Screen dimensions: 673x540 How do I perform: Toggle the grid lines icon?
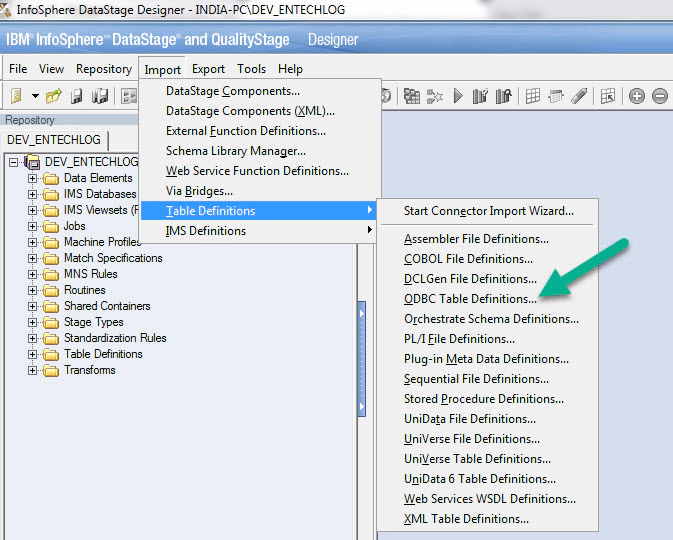click(x=533, y=96)
